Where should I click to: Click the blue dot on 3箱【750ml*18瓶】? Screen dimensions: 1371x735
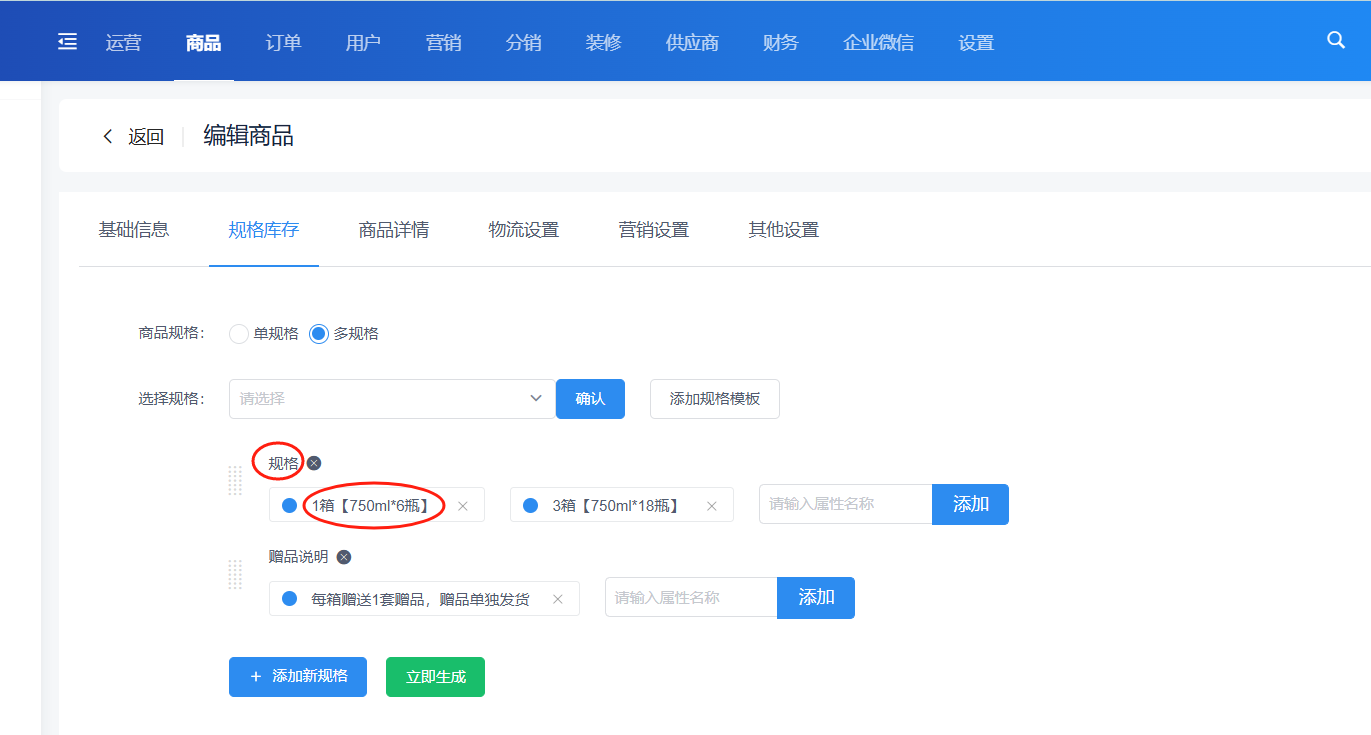tap(531, 506)
